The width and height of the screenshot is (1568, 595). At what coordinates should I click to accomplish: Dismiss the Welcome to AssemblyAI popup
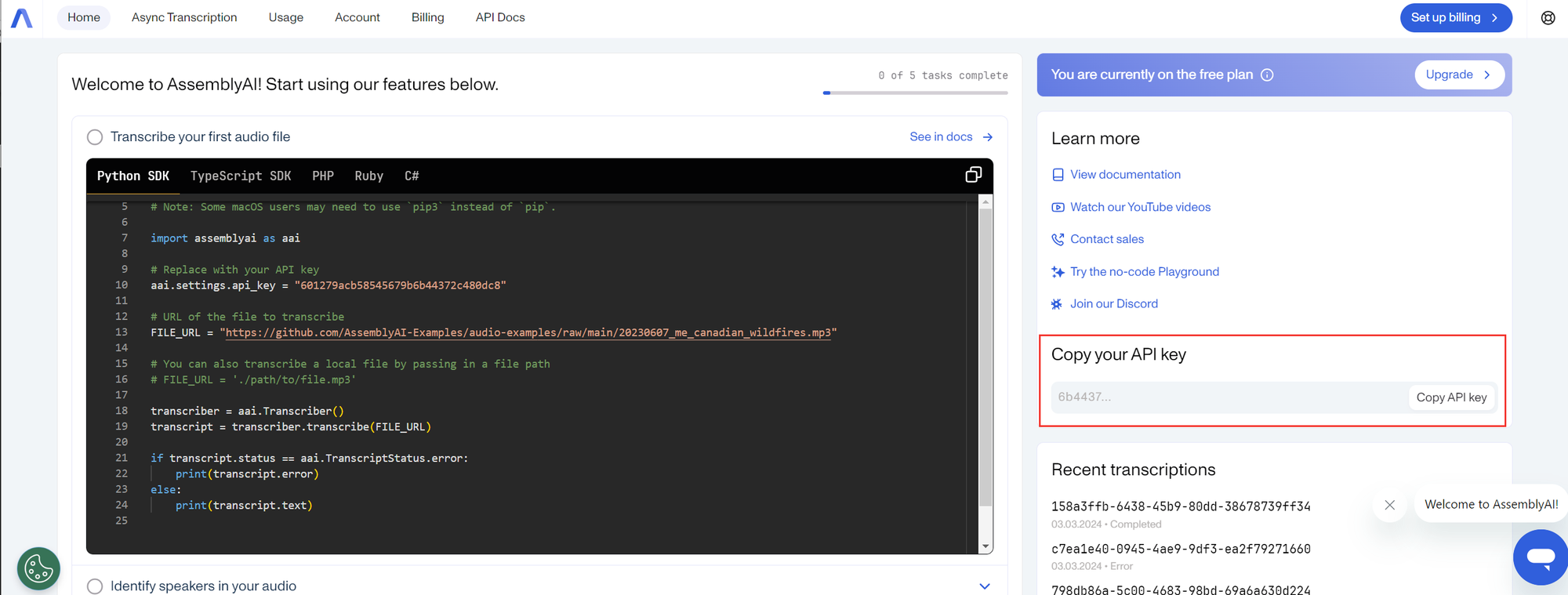click(1389, 505)
